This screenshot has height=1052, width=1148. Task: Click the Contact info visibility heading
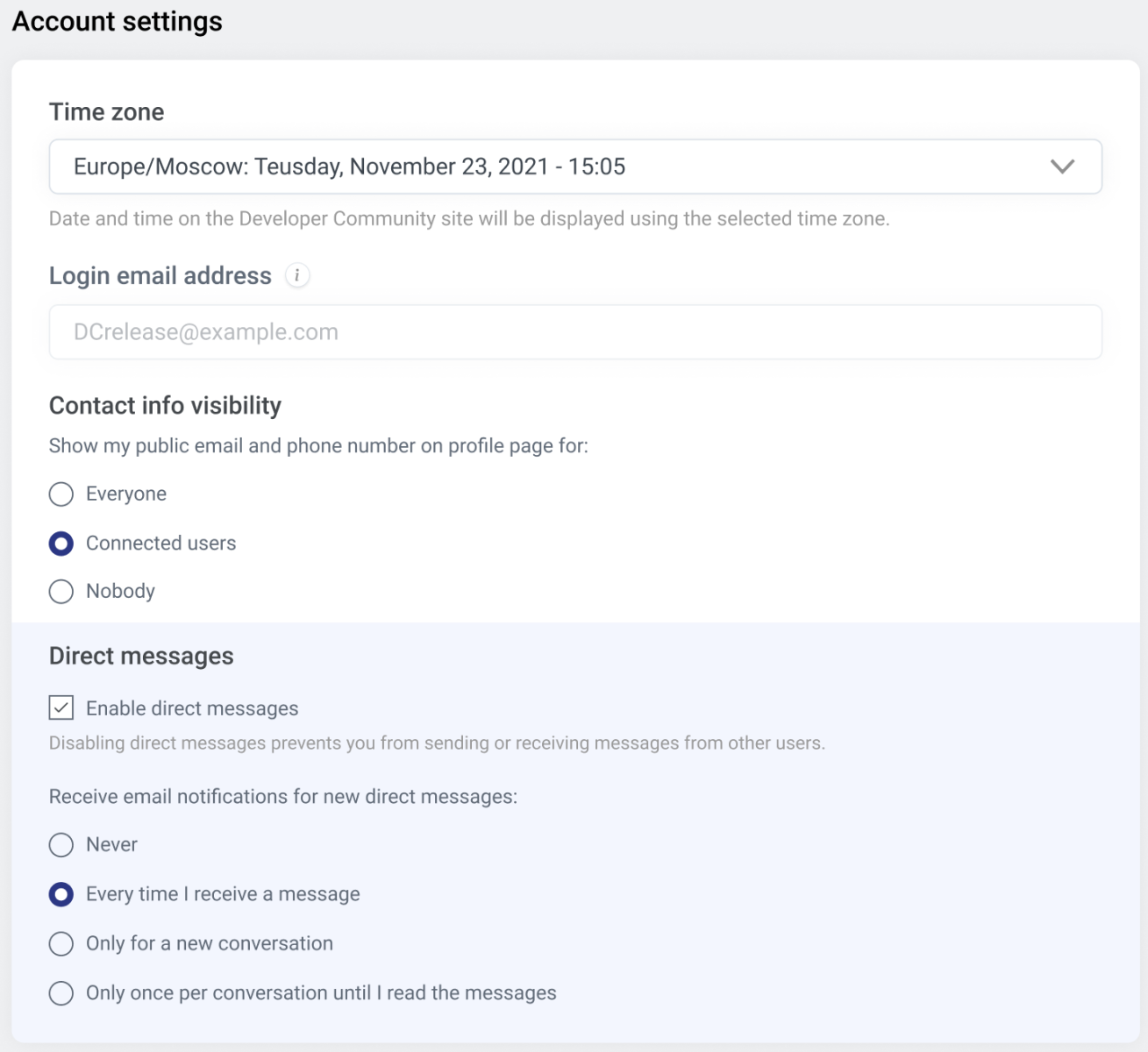pos(165,406)
